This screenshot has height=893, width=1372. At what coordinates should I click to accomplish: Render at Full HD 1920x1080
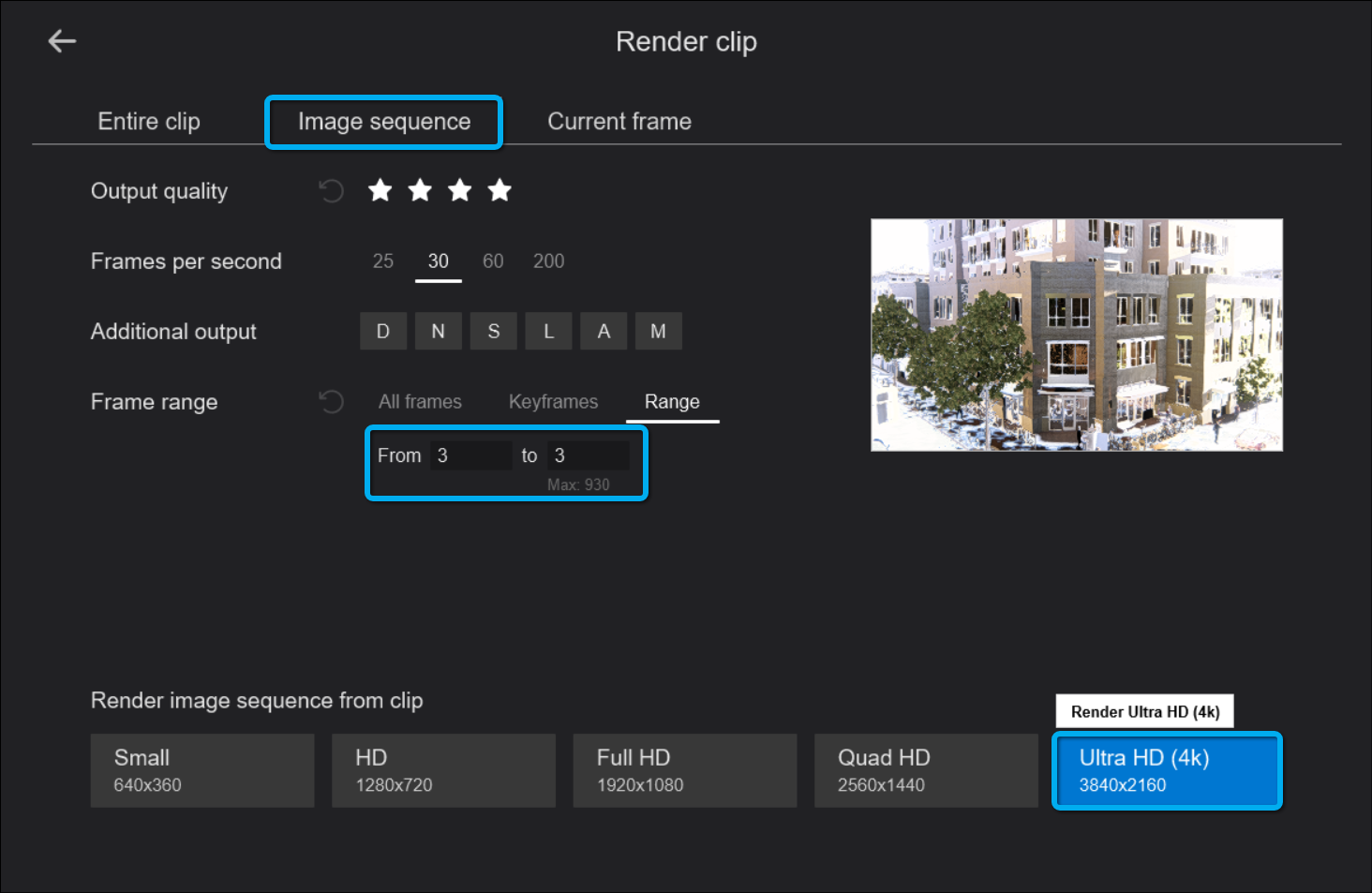[x=684, y=770]
